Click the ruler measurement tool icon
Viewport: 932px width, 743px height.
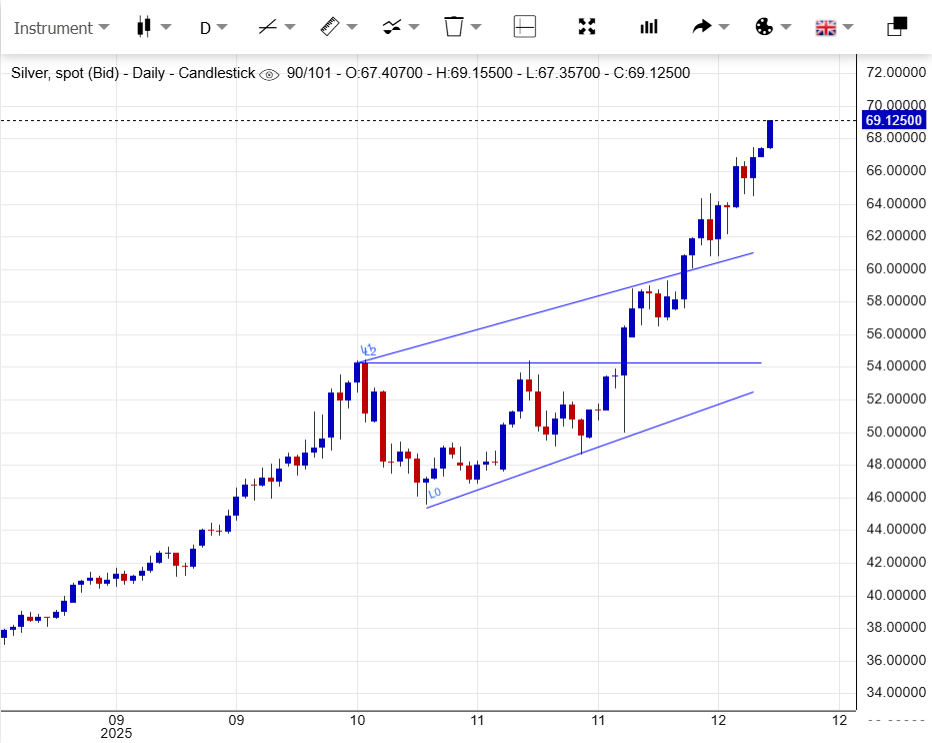click(x=331, y=27)
